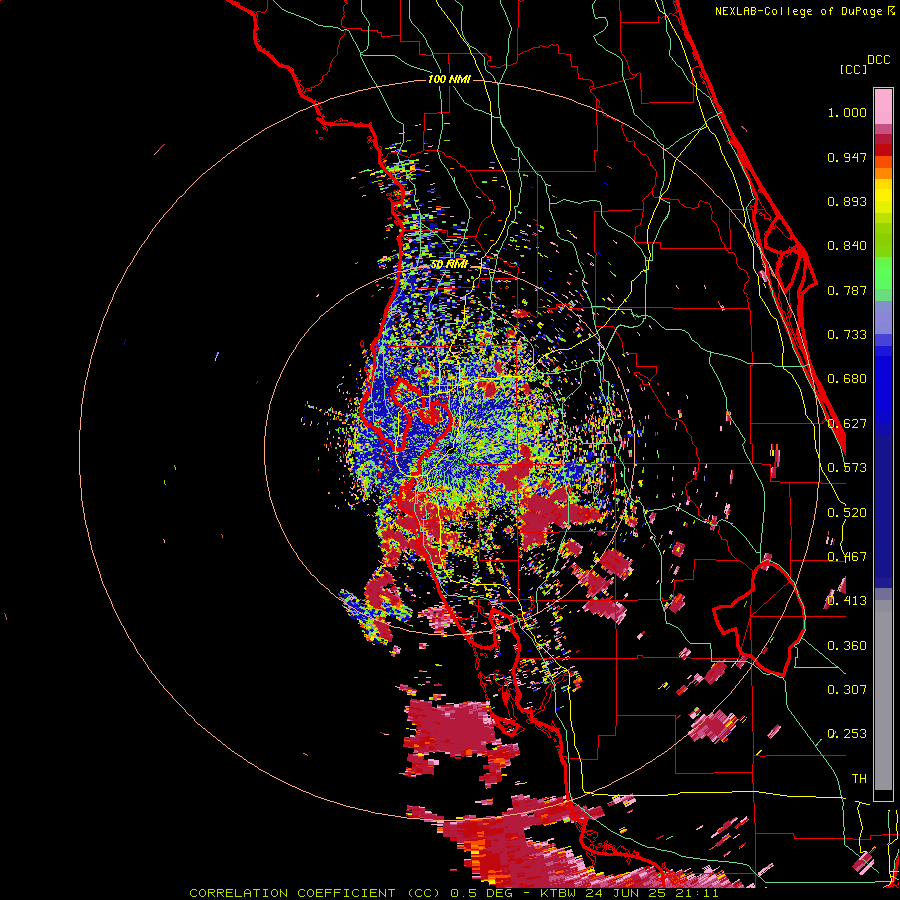Viewport: 900px width, 900px height.
Task: Select the 0.573 legend value
Action: (847, 468)
